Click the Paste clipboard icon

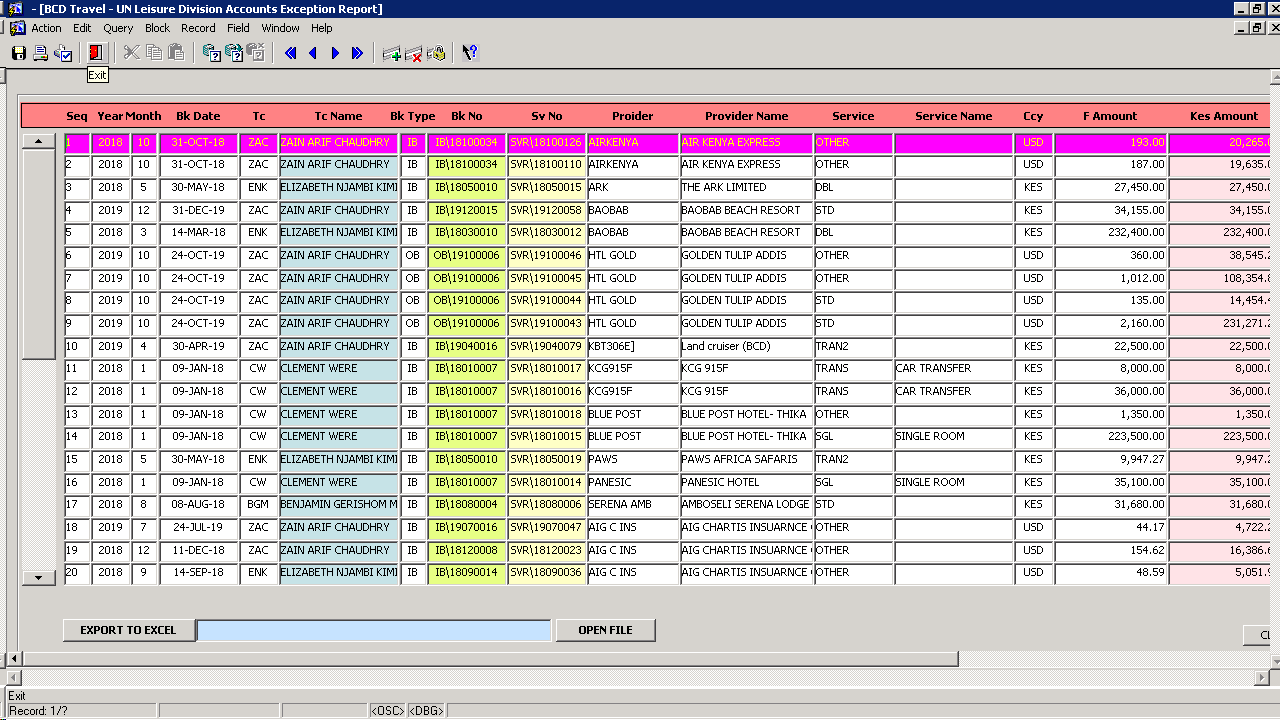coord(176,53)
